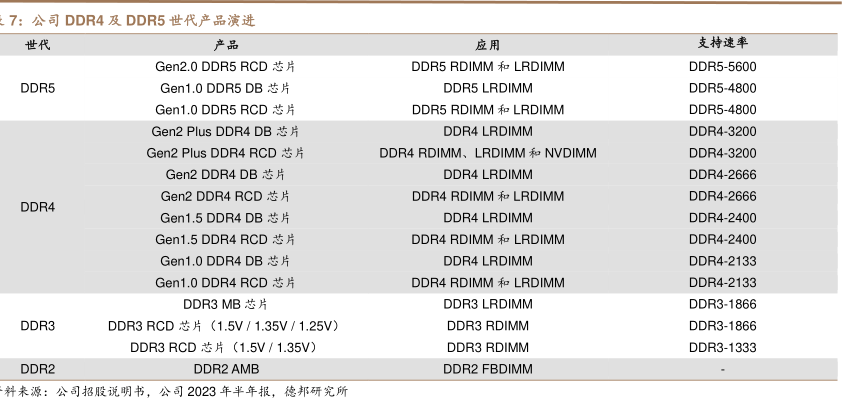Select the DDR3 generation cell
This screenshot has height=411, width=844.
38,326
